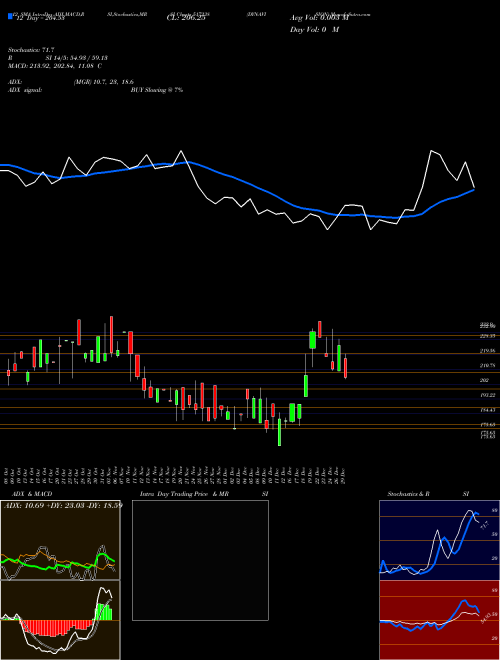
Task: Click the BUY Slowing @ 7% signal text
Action: (x=157, y=90)
